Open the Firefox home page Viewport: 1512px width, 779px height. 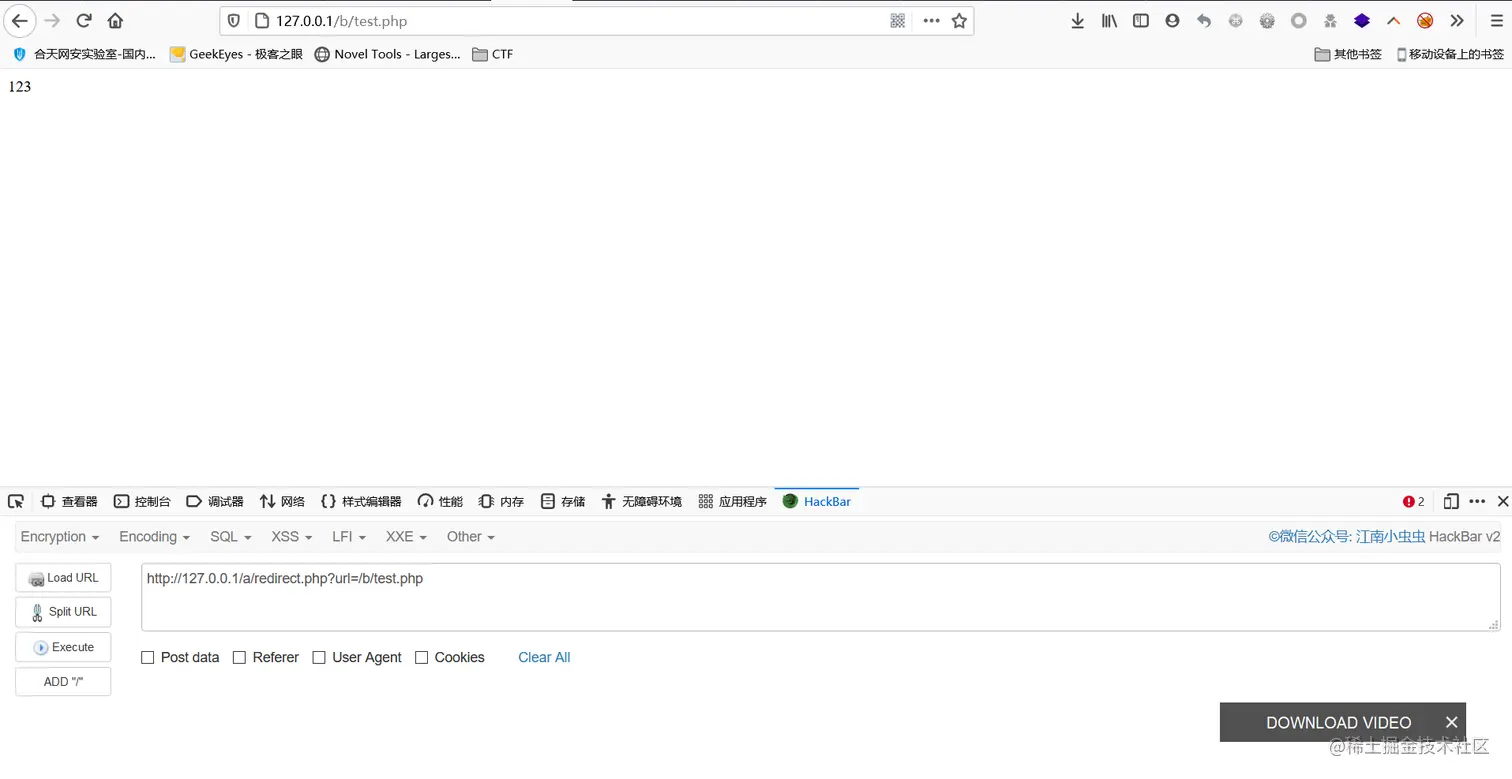click(115, 20)
